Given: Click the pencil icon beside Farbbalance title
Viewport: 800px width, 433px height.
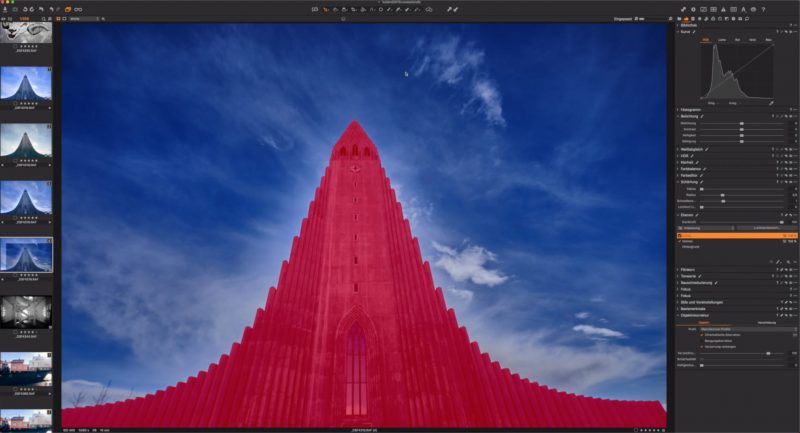Looking at the screenshot, I should [x=705, y=169].
